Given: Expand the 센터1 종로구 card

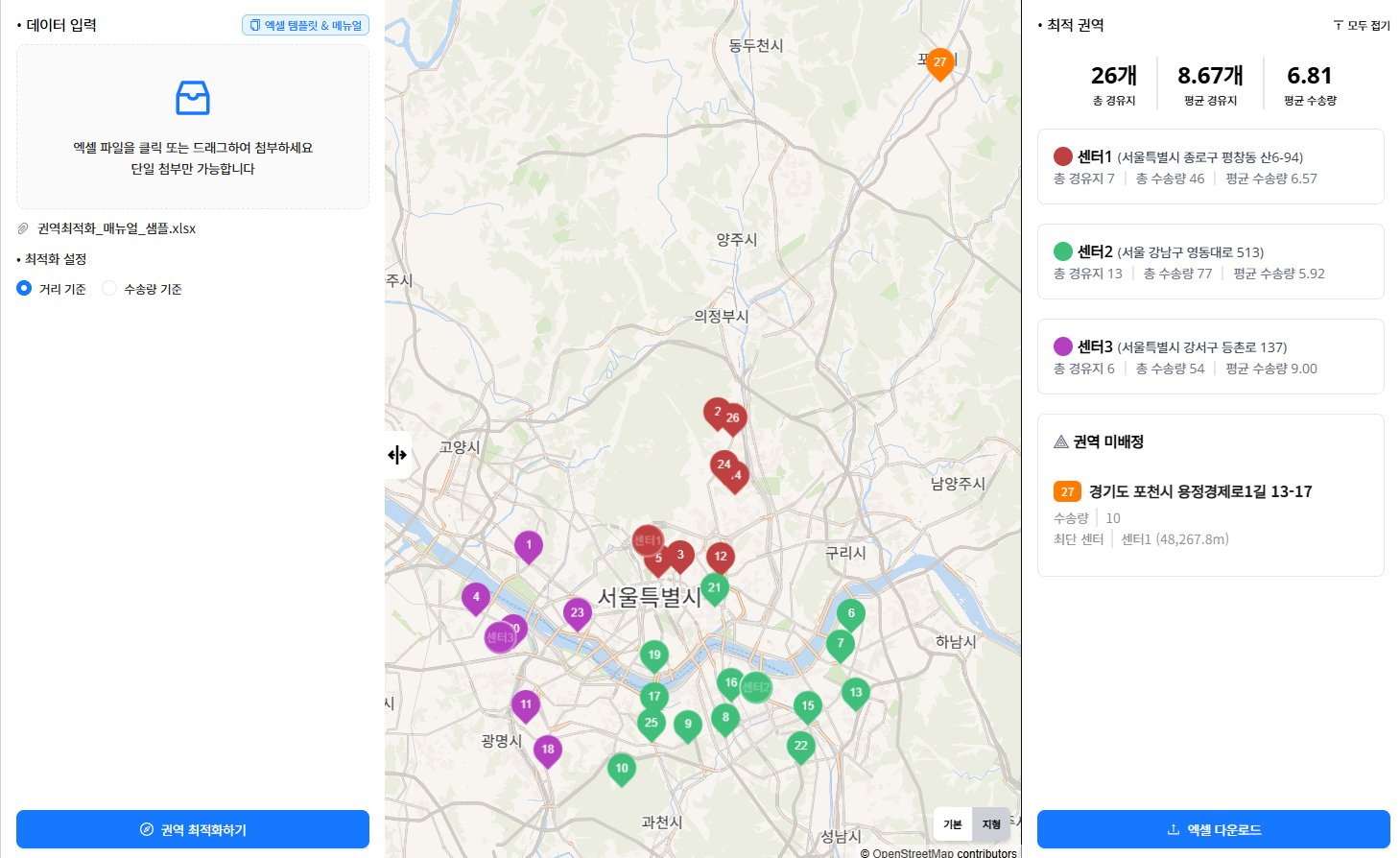Looking at the screenshot, I should pos(1211,167).
